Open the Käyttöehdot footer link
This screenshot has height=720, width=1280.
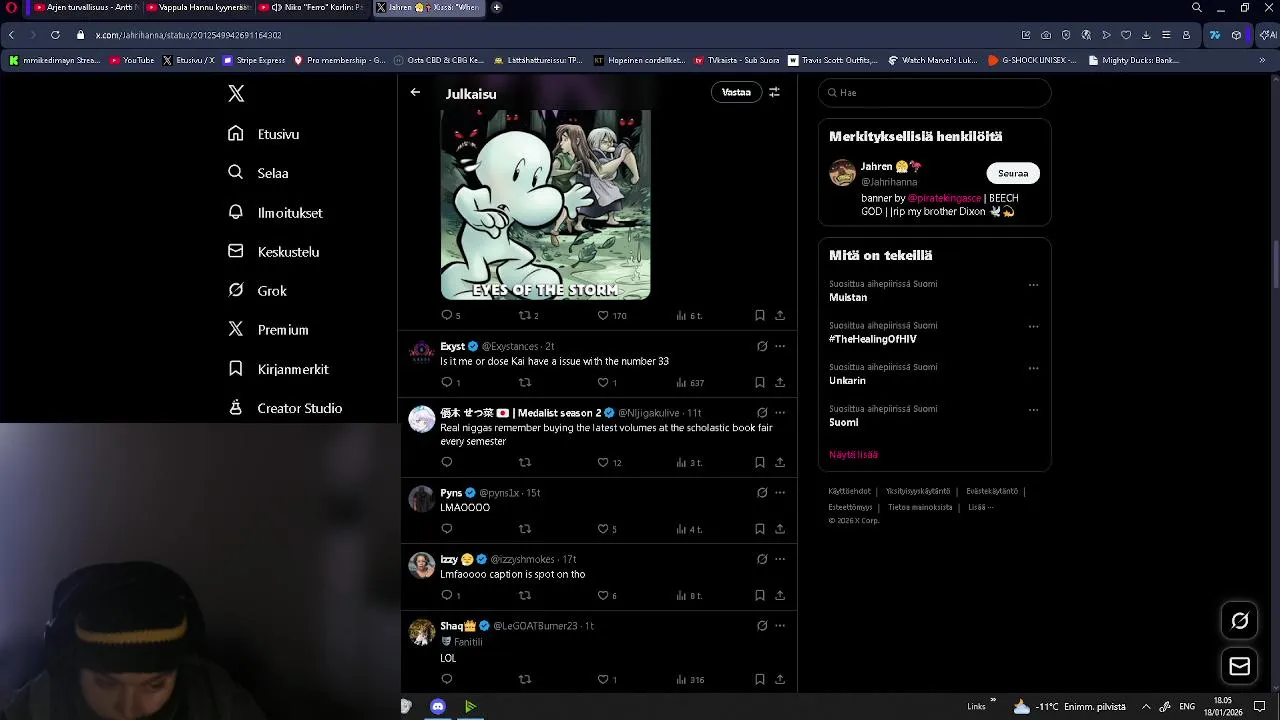849,491
